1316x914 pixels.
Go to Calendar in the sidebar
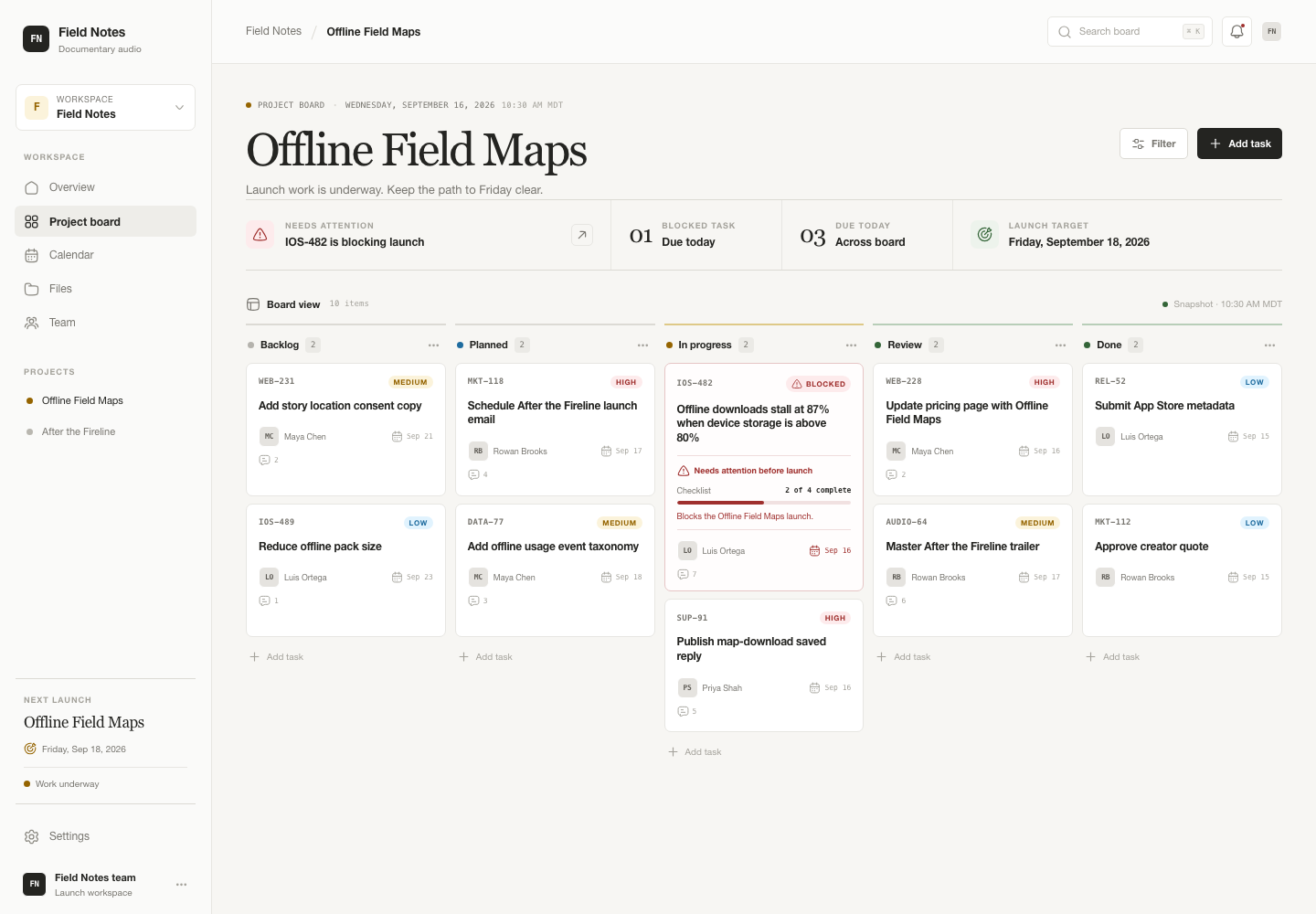[105, 255]
